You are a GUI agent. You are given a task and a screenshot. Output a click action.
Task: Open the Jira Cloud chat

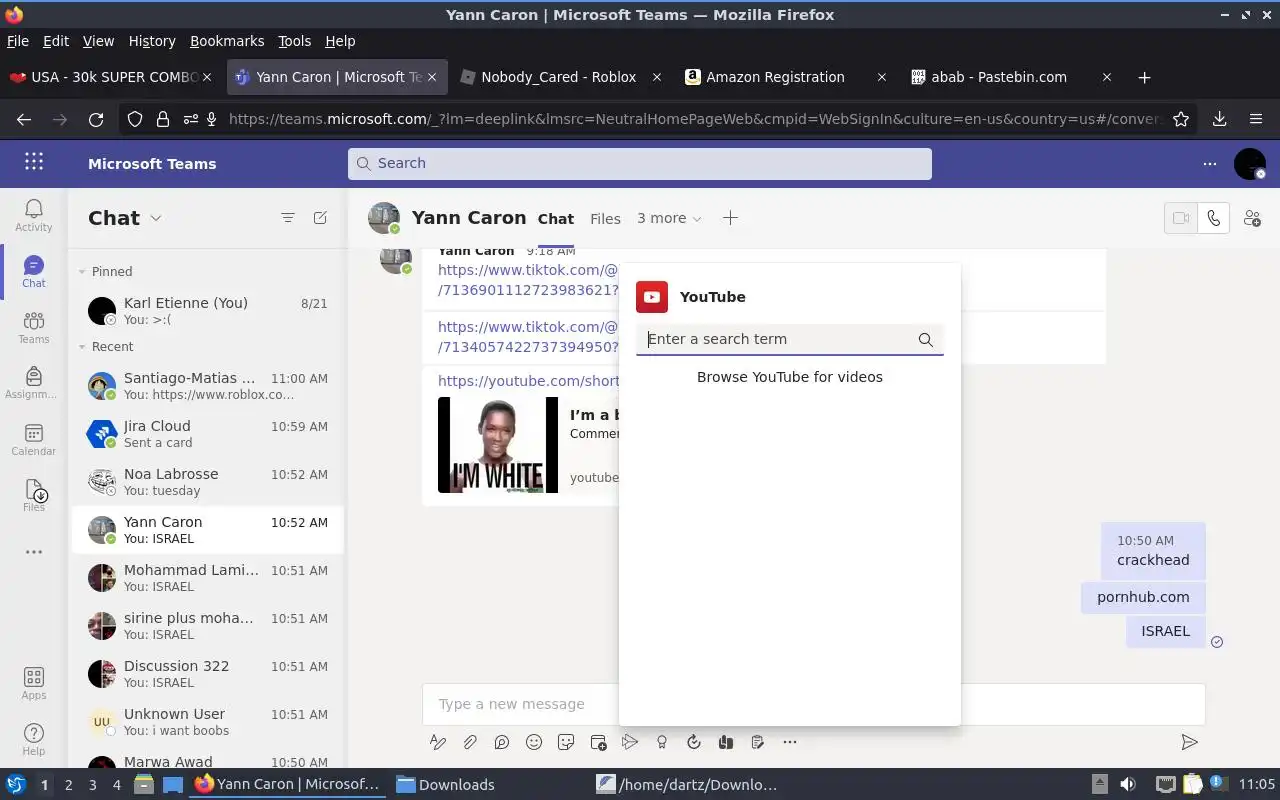(x=207, y=434)
